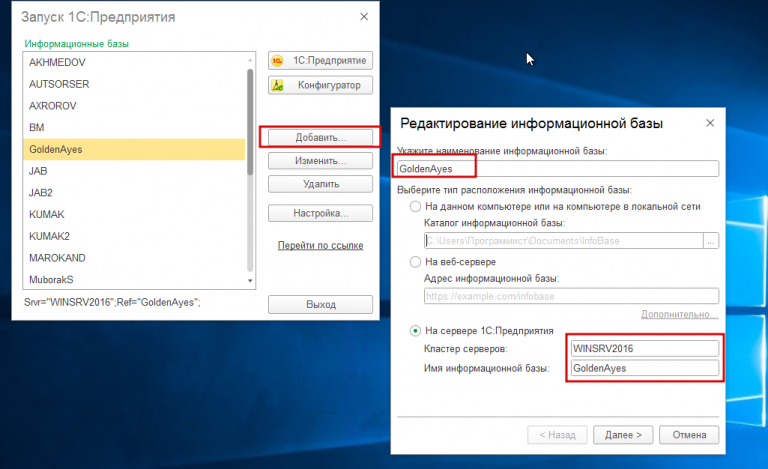Select AXROROV infobase

pyautogui.click(x=134, y=106)
